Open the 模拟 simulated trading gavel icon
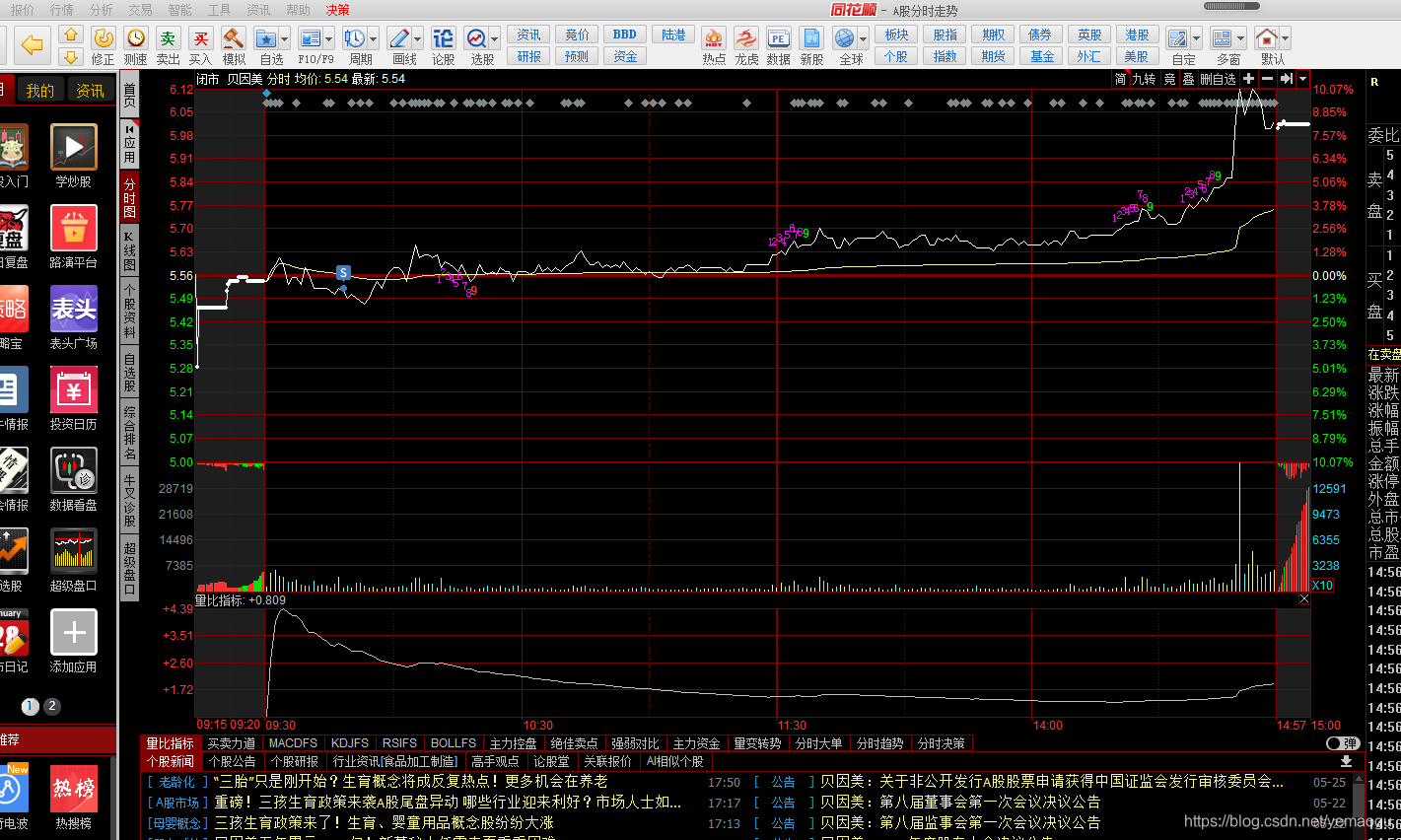The height and width of the screenshot is (840, 1401). click(234, 38)
